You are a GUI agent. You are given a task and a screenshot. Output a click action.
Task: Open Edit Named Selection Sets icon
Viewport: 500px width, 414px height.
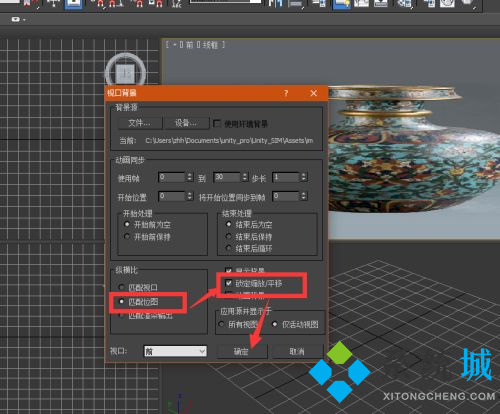coord(176,3)
